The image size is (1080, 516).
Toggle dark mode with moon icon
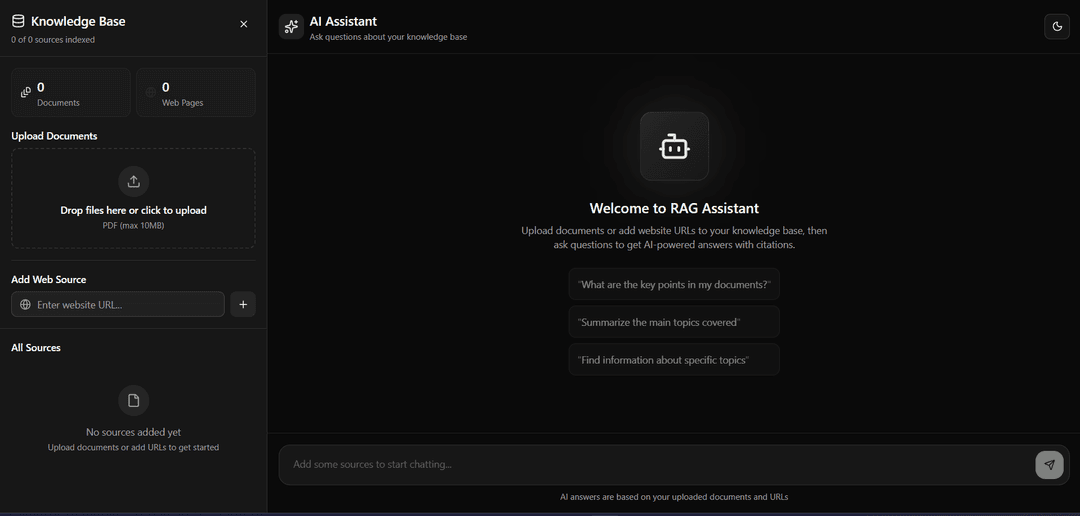click(x=1056, y=27)
